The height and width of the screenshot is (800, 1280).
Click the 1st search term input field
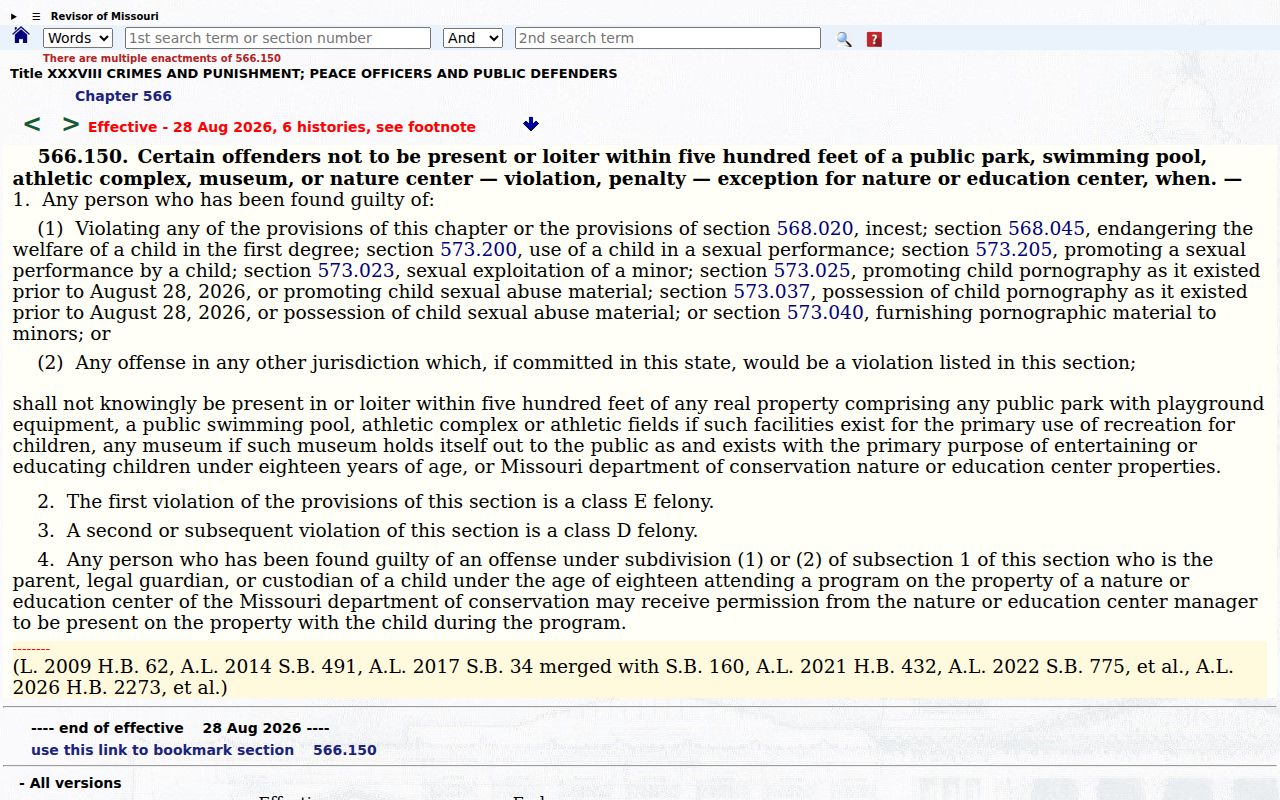point(278,38)
